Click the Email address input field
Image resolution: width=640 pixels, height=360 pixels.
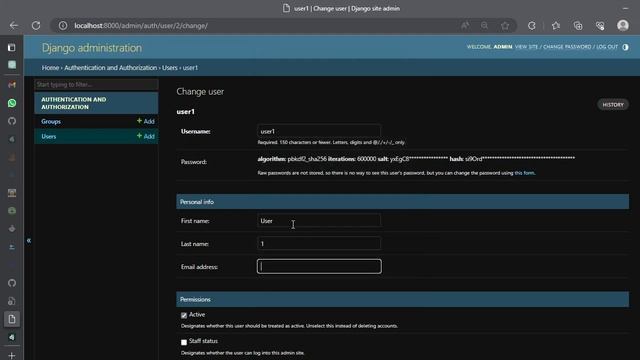click(319, 267)
